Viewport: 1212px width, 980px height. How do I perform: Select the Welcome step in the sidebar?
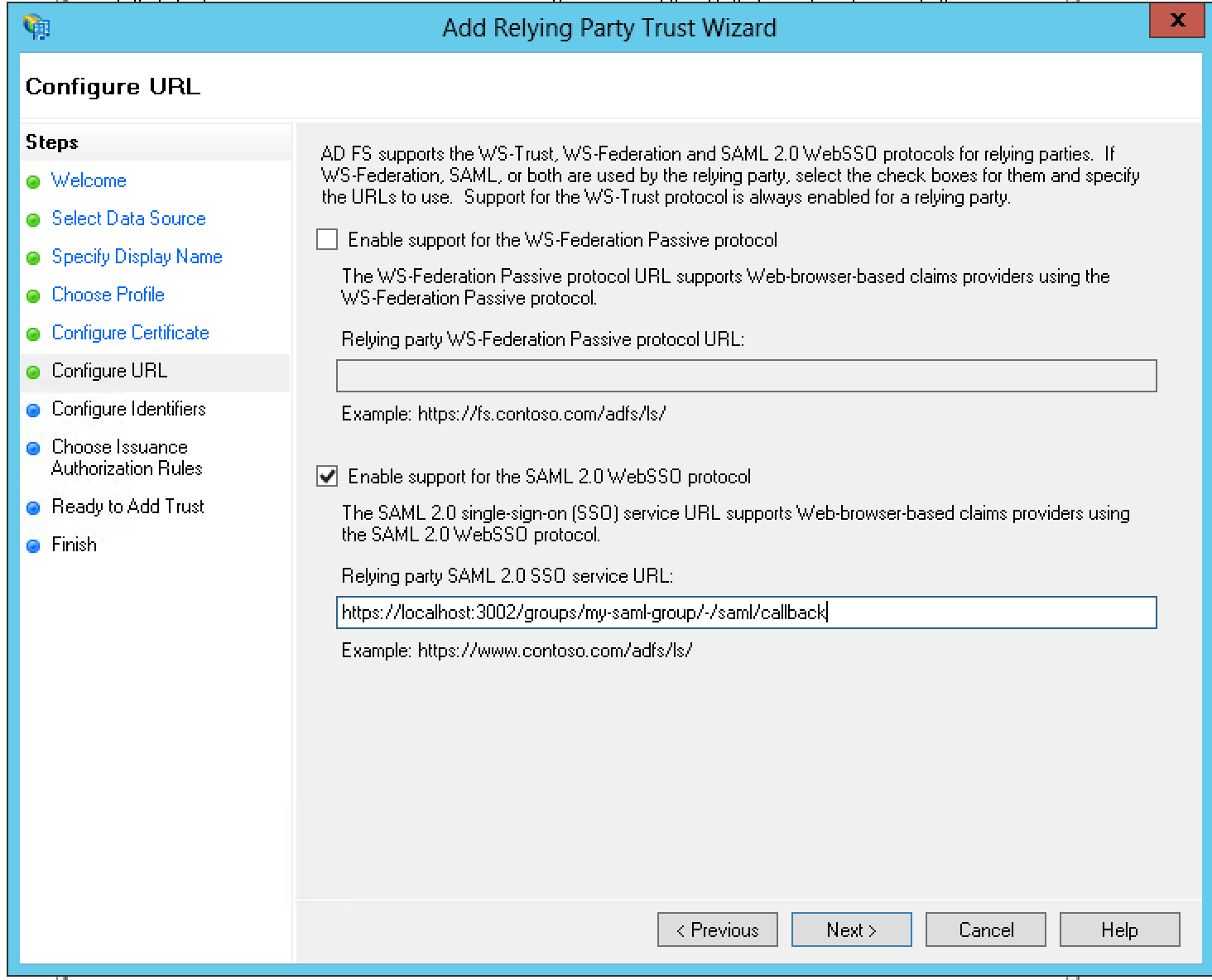pyautogui.click(x=89, y=181)
